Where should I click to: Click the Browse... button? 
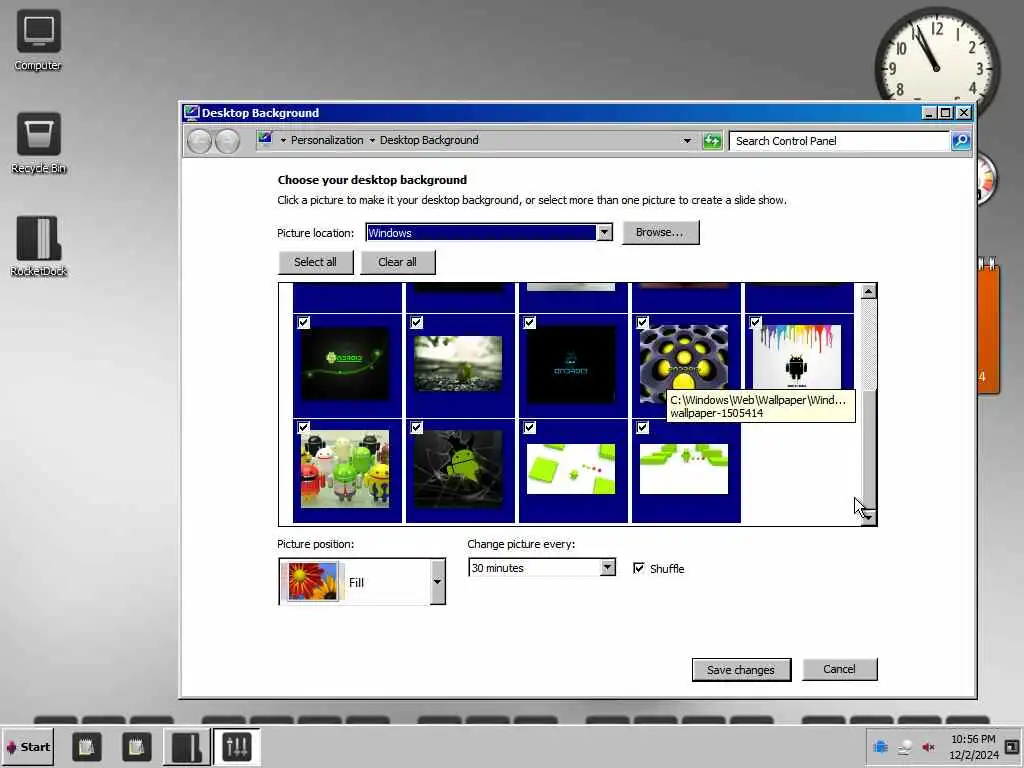660,232
